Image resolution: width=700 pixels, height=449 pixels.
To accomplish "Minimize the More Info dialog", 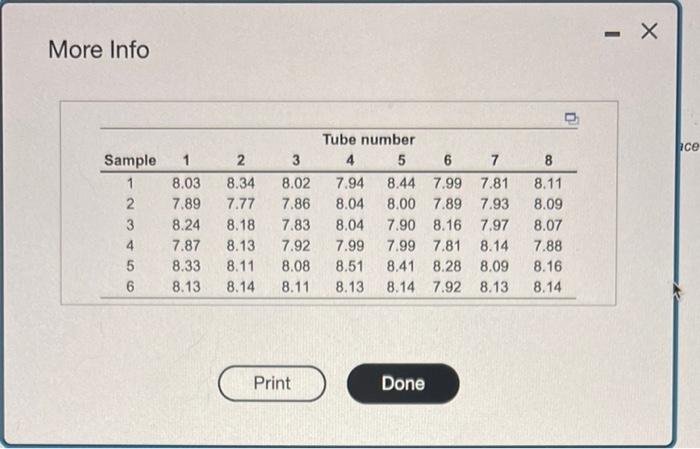I will 612,34.
